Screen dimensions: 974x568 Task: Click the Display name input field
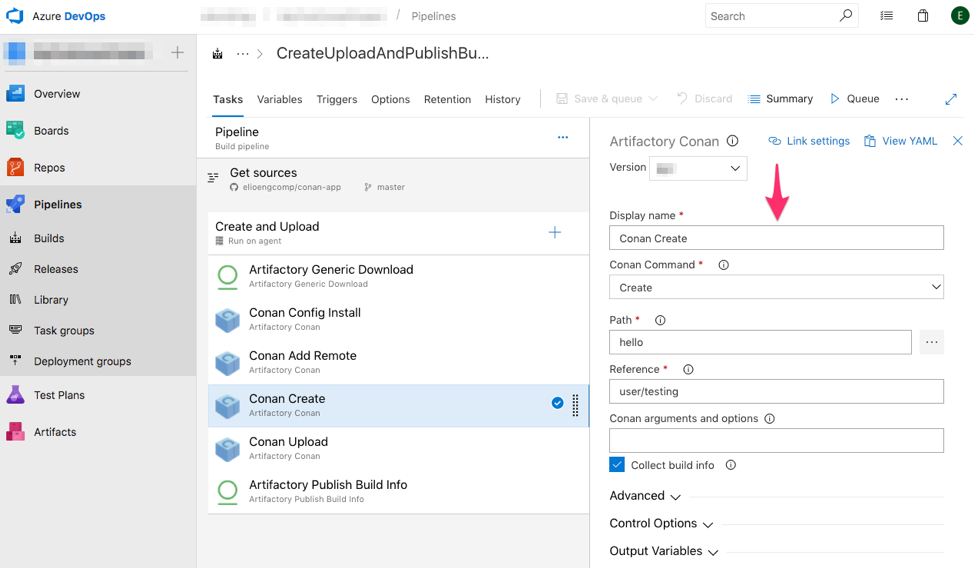(x=776, y=238)
